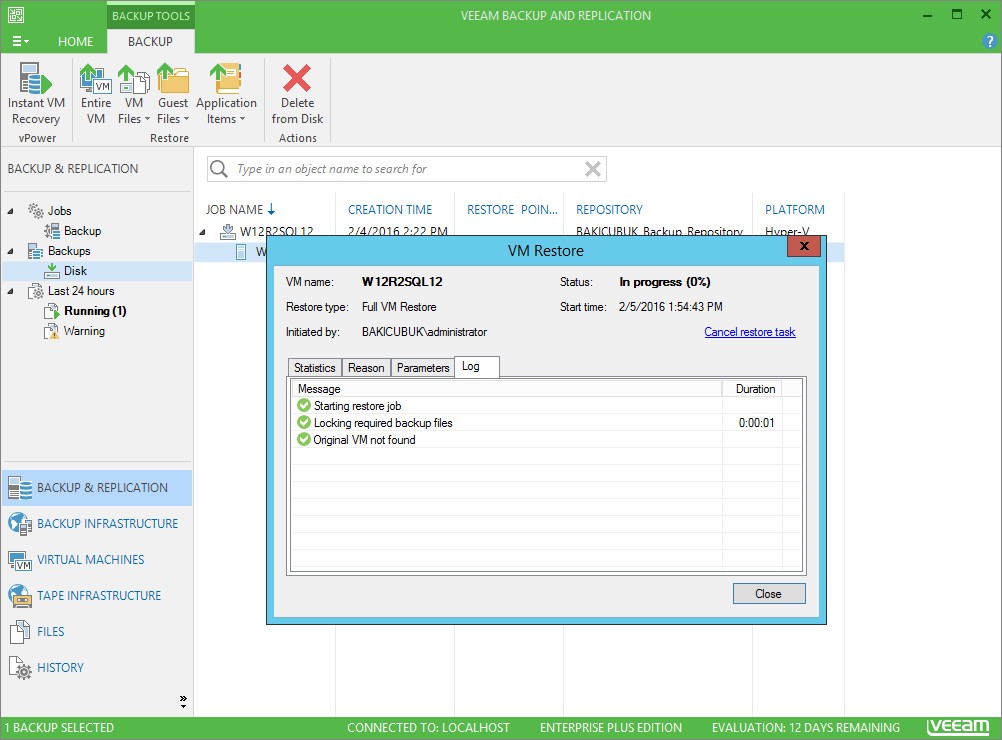The image size is (1002, 740).
Task: Click the BACKUP TOOLS contextual tab header
Action: click(x=151, y=16)
